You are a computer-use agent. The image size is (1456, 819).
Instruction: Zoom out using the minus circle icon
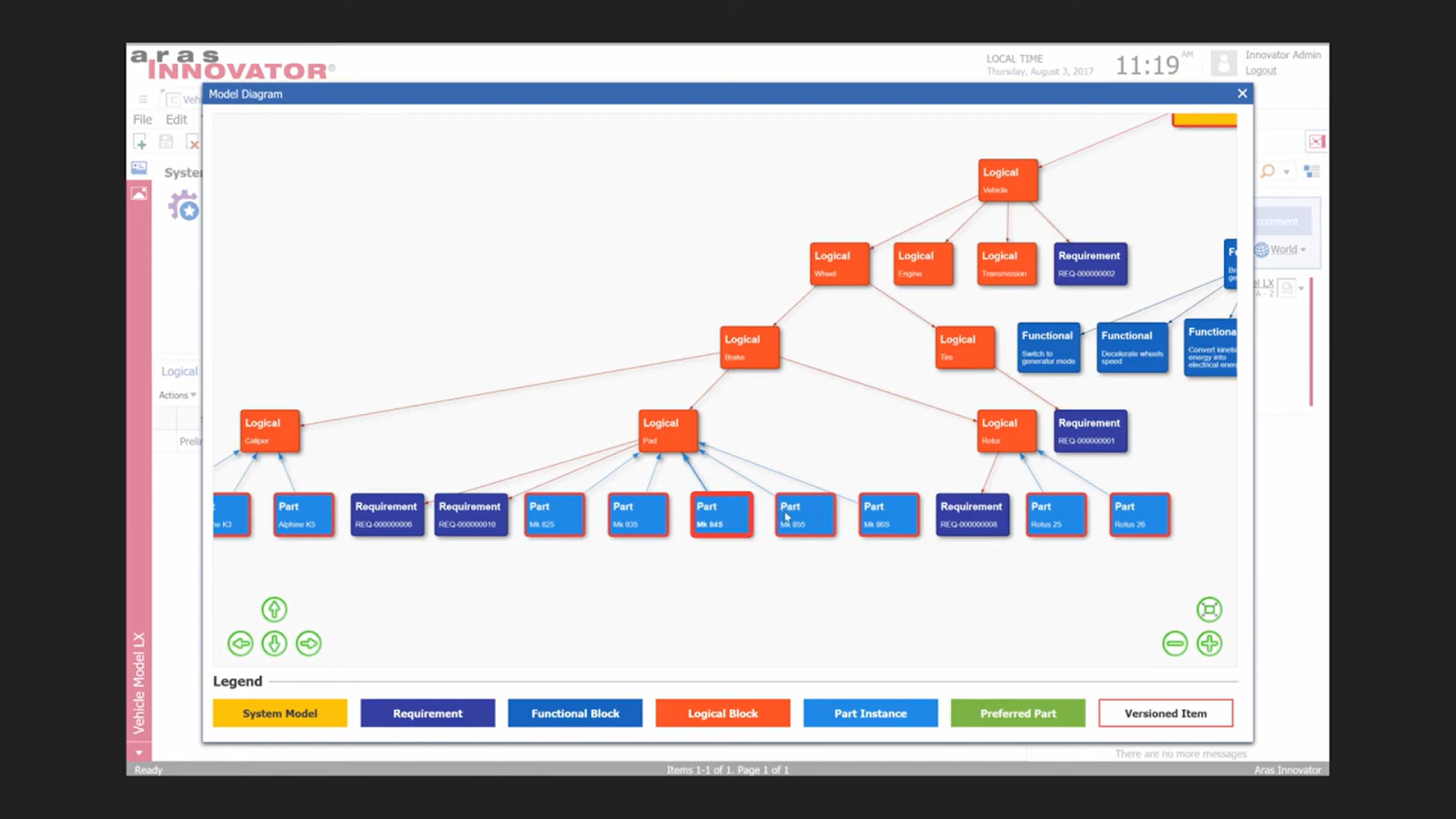[1175, 643]
